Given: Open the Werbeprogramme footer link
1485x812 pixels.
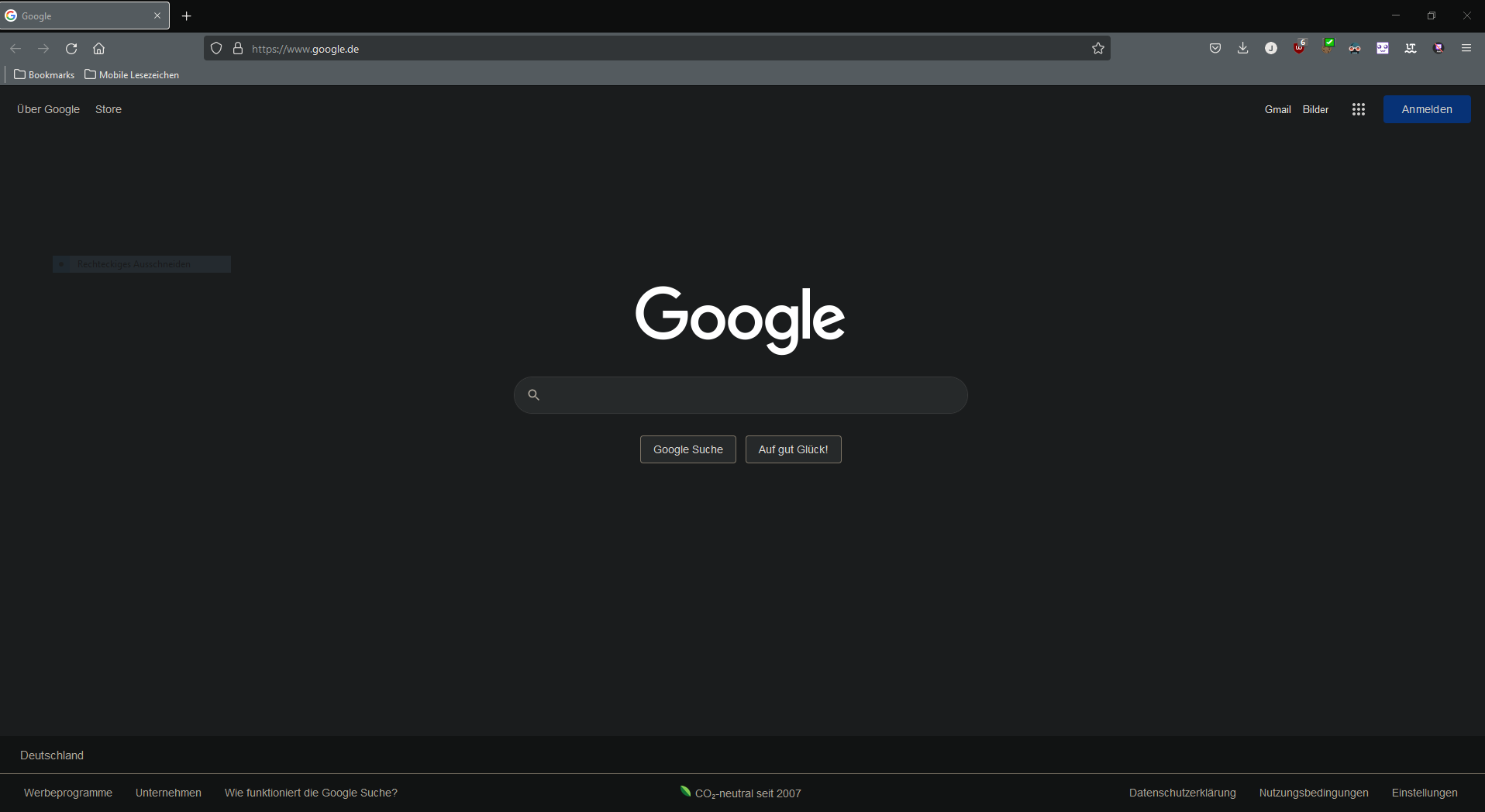Looking at the screenshot, I should tap(68, 793).
